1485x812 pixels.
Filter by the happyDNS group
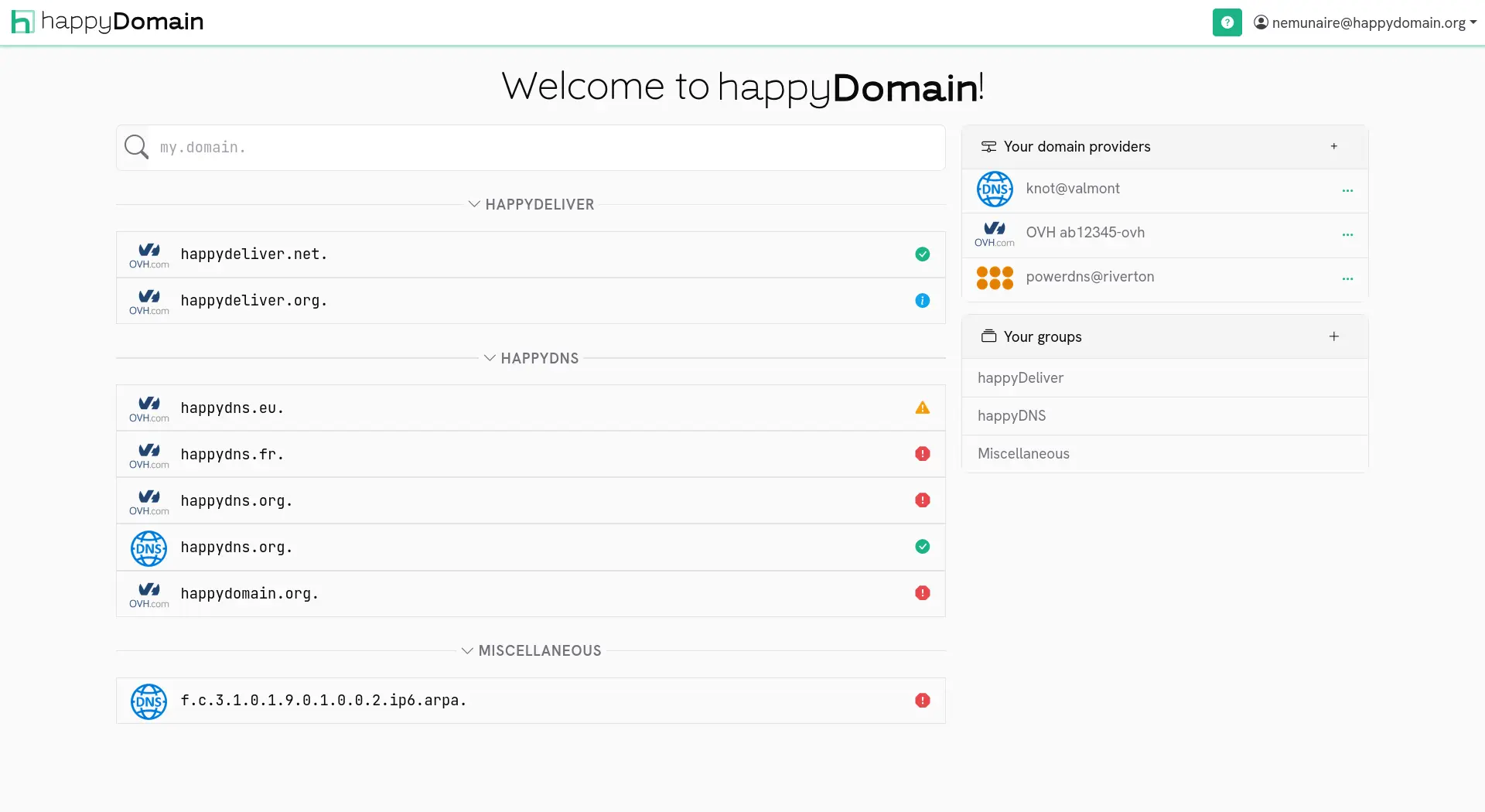tap(1164, 416)
